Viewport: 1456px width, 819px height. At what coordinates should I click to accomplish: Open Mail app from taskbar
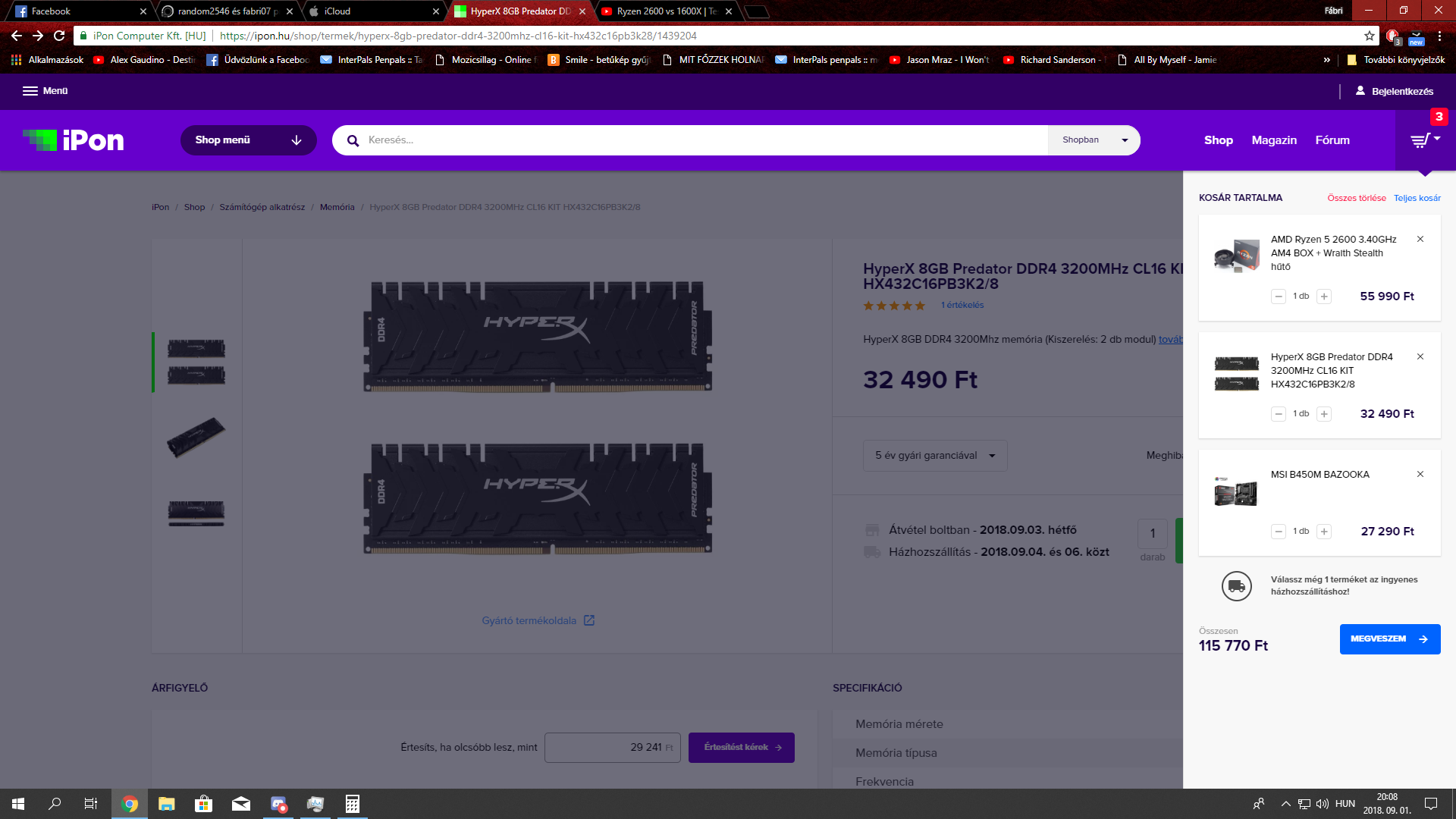(x=241, y=804)
